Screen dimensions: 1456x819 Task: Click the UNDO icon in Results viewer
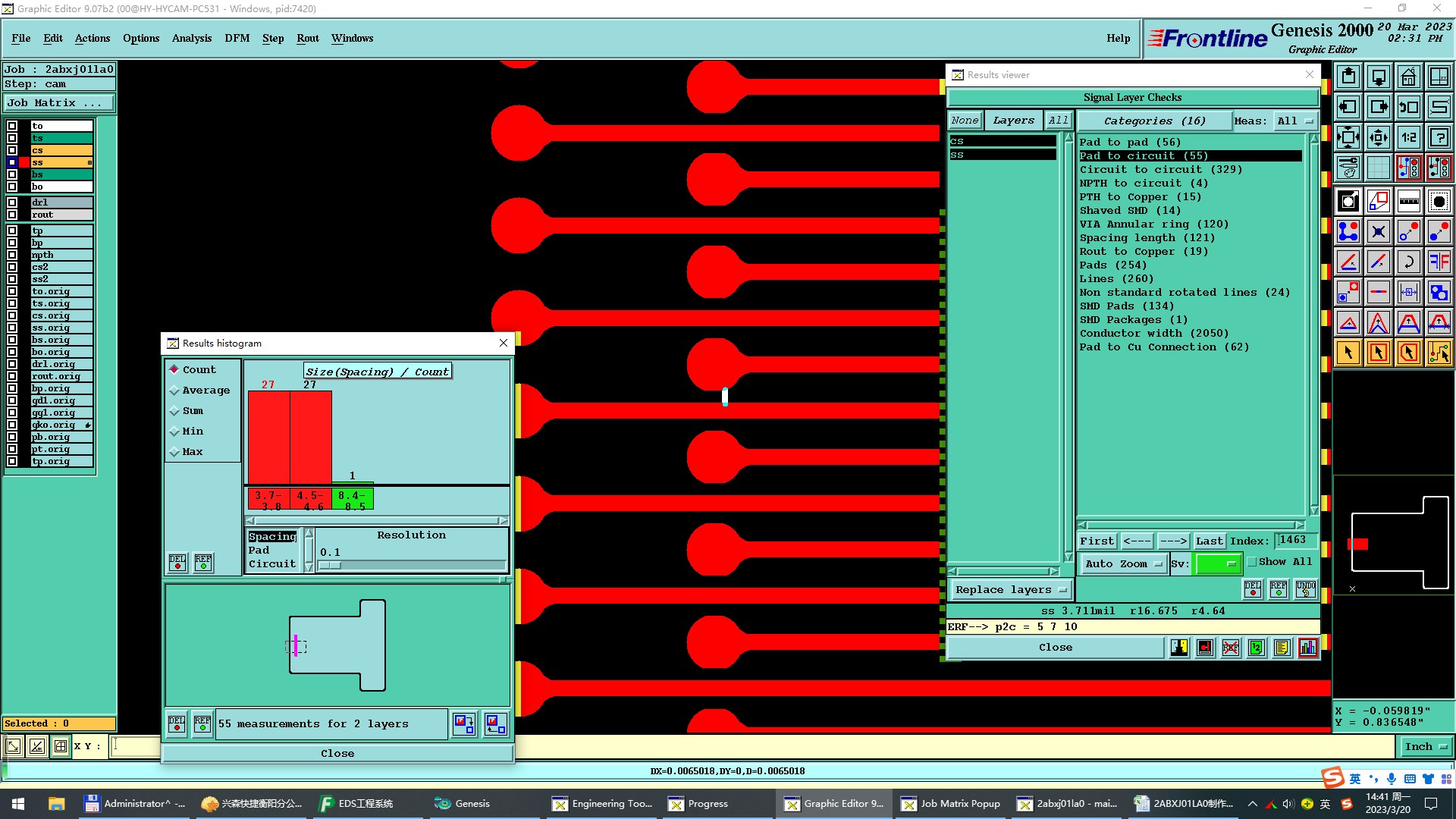click(x=1305, y=589)
